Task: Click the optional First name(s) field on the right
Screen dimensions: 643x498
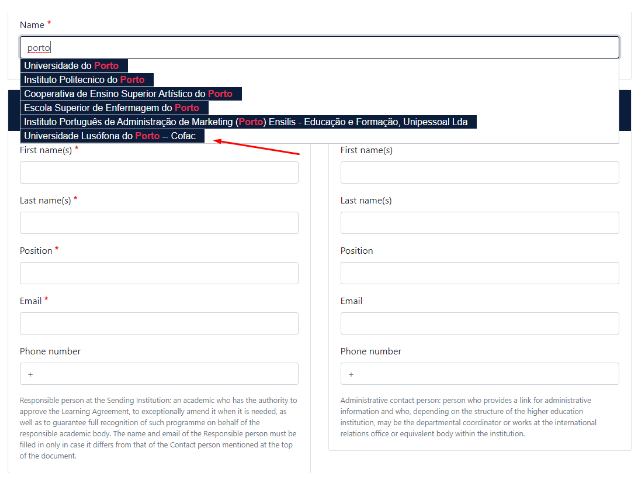Action: point(479,172)
